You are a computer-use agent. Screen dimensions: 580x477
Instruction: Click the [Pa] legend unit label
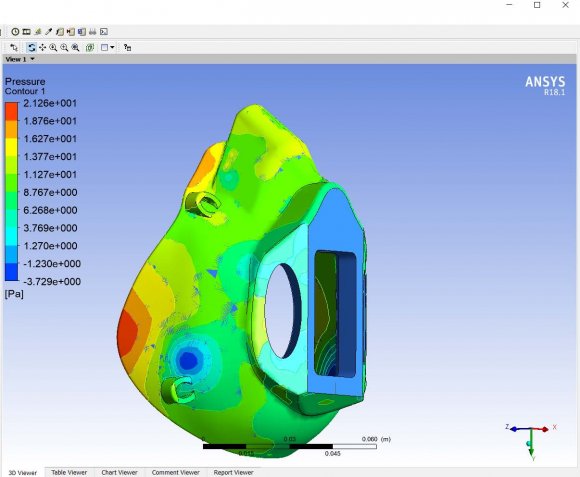[14, 294]
